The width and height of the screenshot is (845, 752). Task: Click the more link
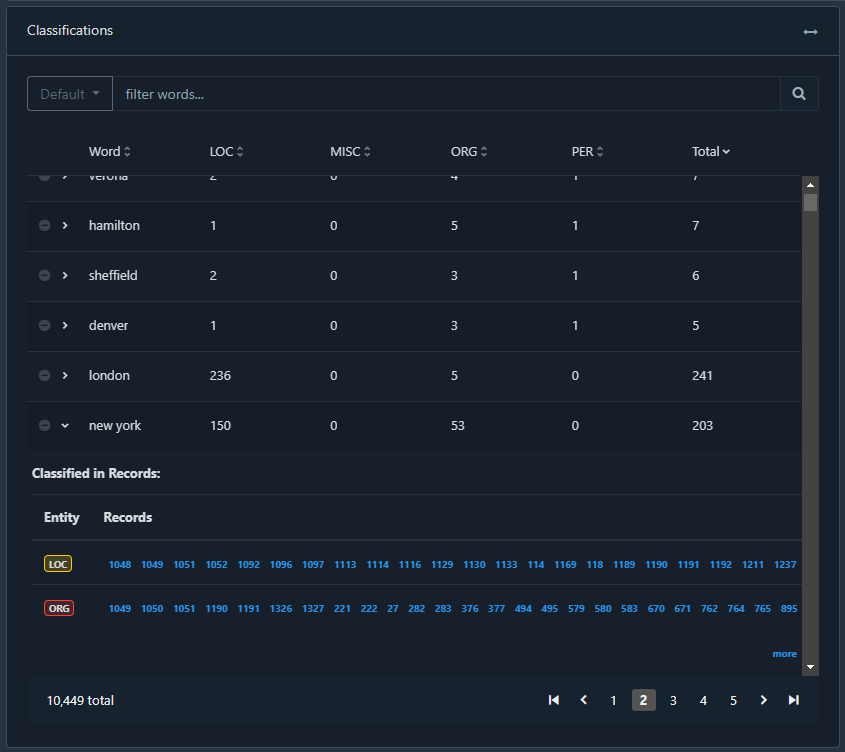784,654
